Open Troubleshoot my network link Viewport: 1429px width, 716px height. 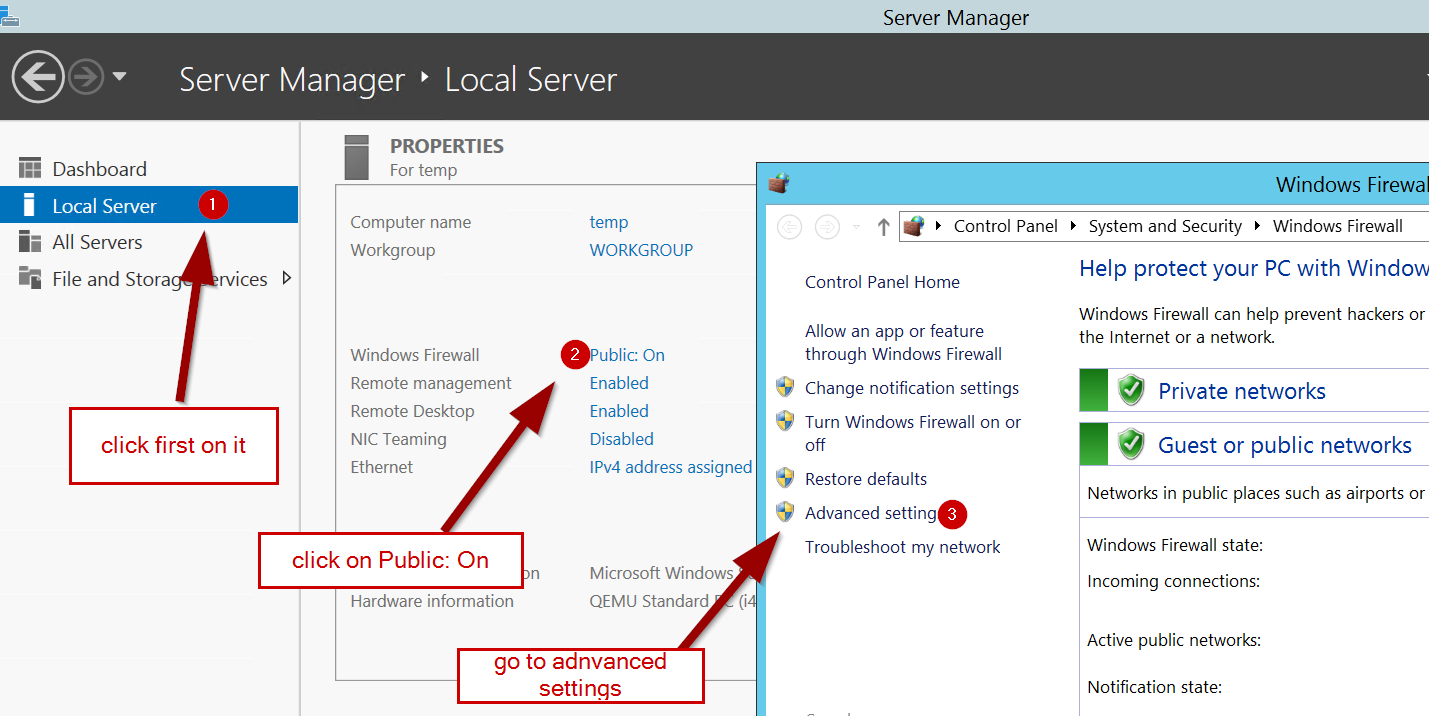click(x=903, y=547)
